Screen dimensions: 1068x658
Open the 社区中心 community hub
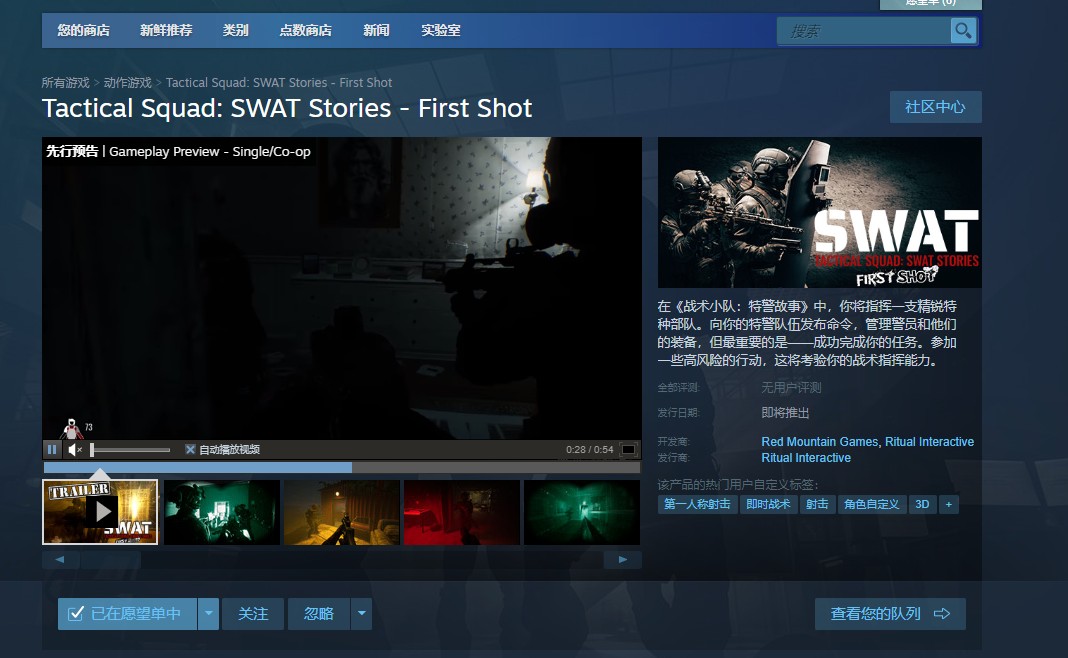[x=935, y=107]
